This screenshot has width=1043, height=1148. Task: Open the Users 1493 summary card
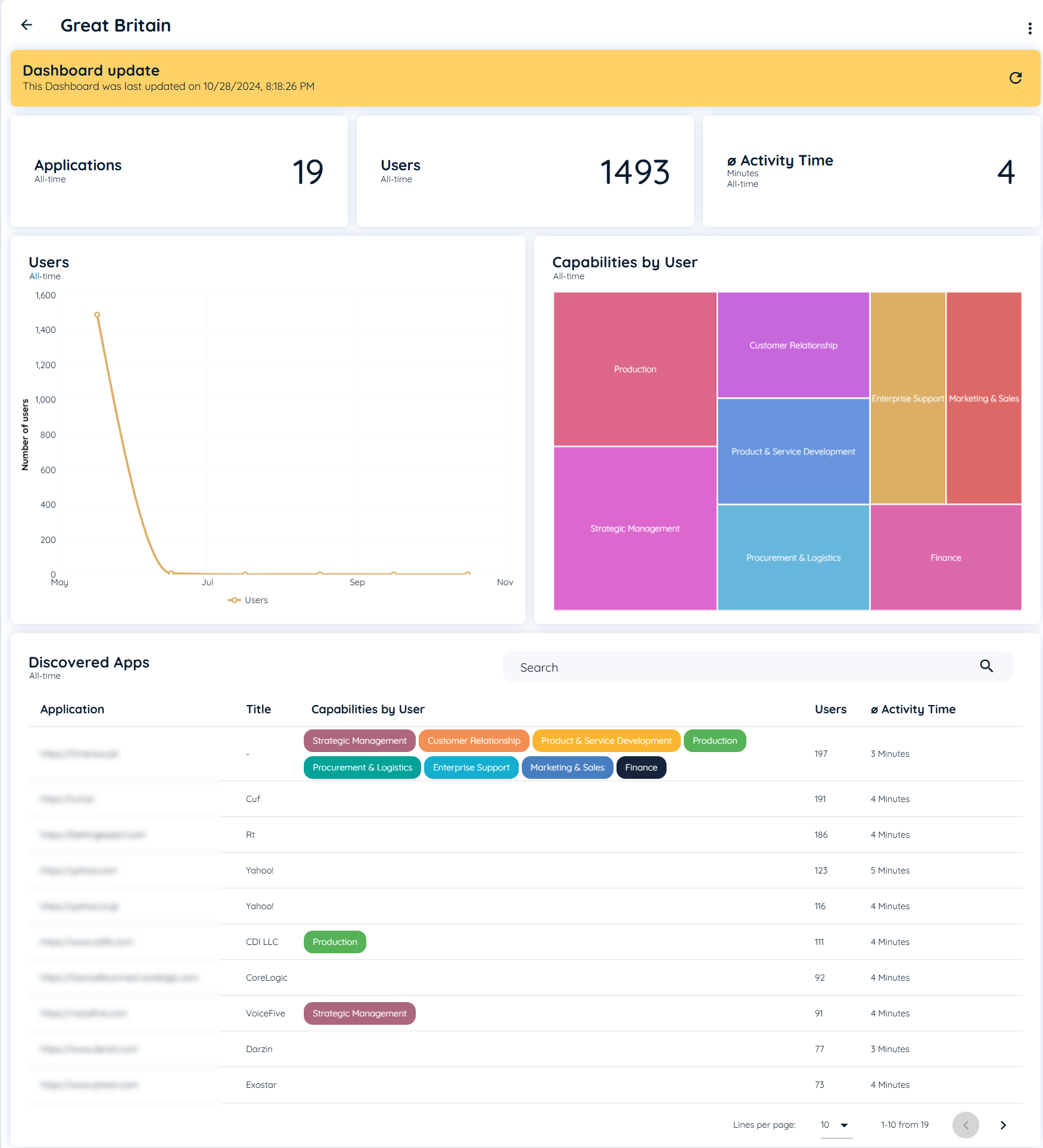[525, 171]
